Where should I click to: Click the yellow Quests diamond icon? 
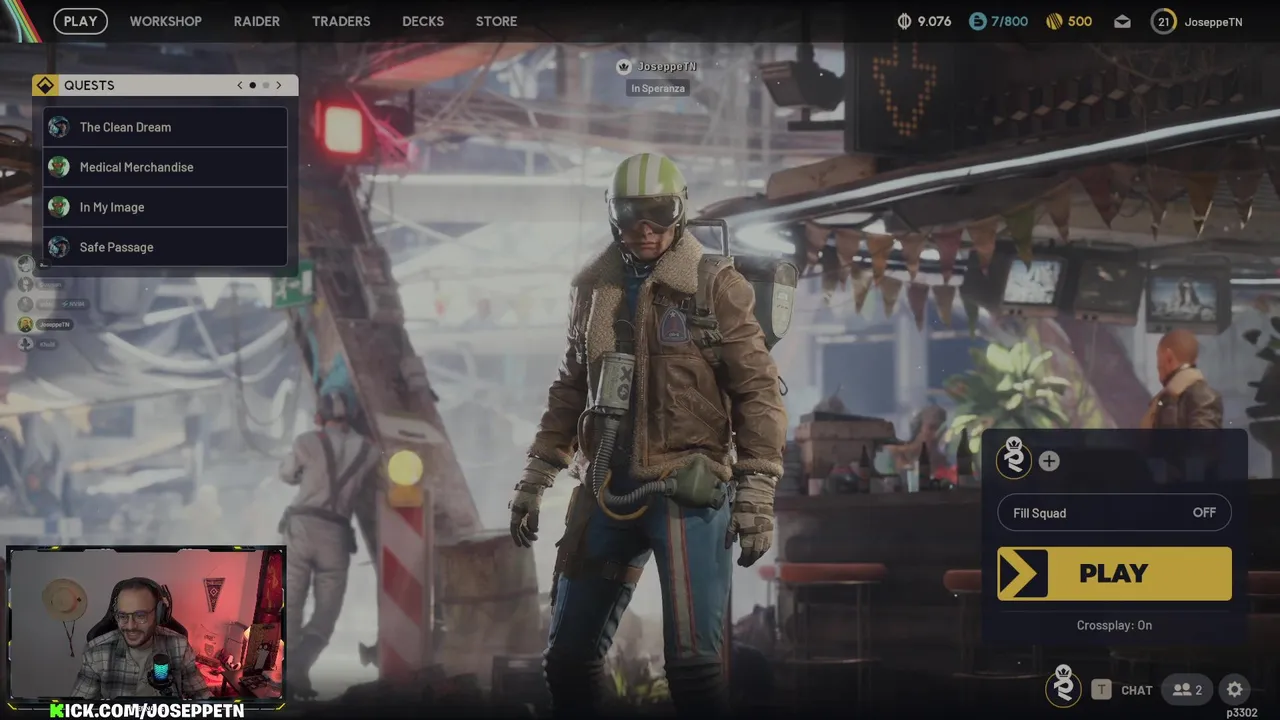45,85
